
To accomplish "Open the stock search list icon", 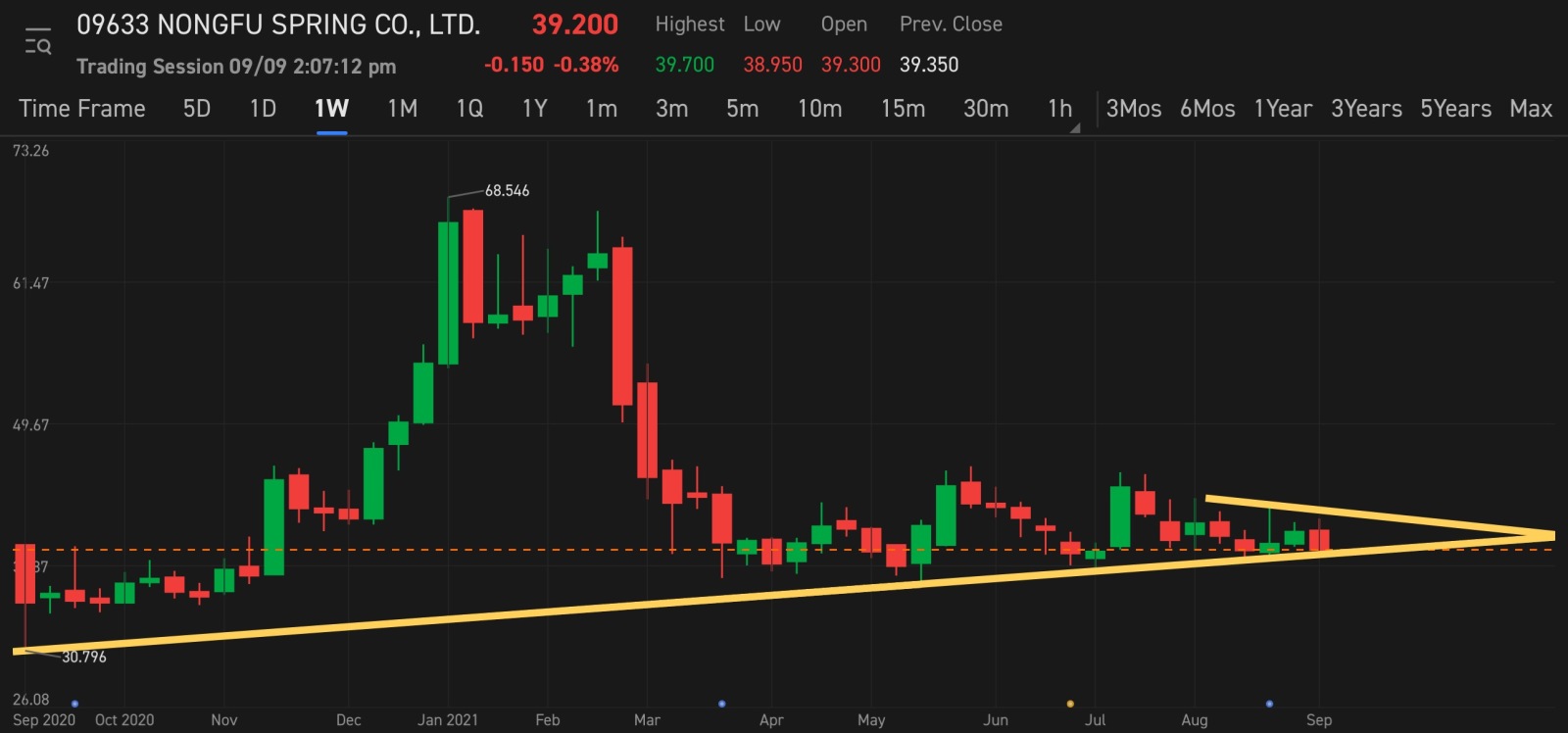I will 37,43.
